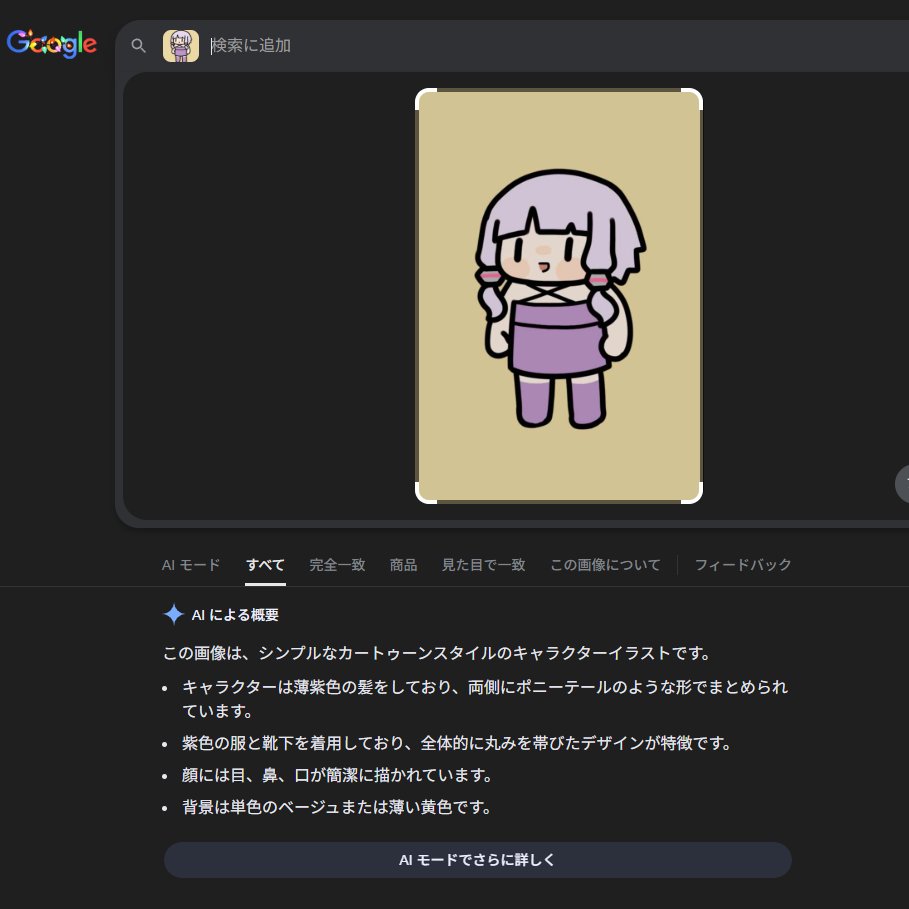Open the 商品 tab
Viewport: 909px width, 909px height.
tap(403, 564)
